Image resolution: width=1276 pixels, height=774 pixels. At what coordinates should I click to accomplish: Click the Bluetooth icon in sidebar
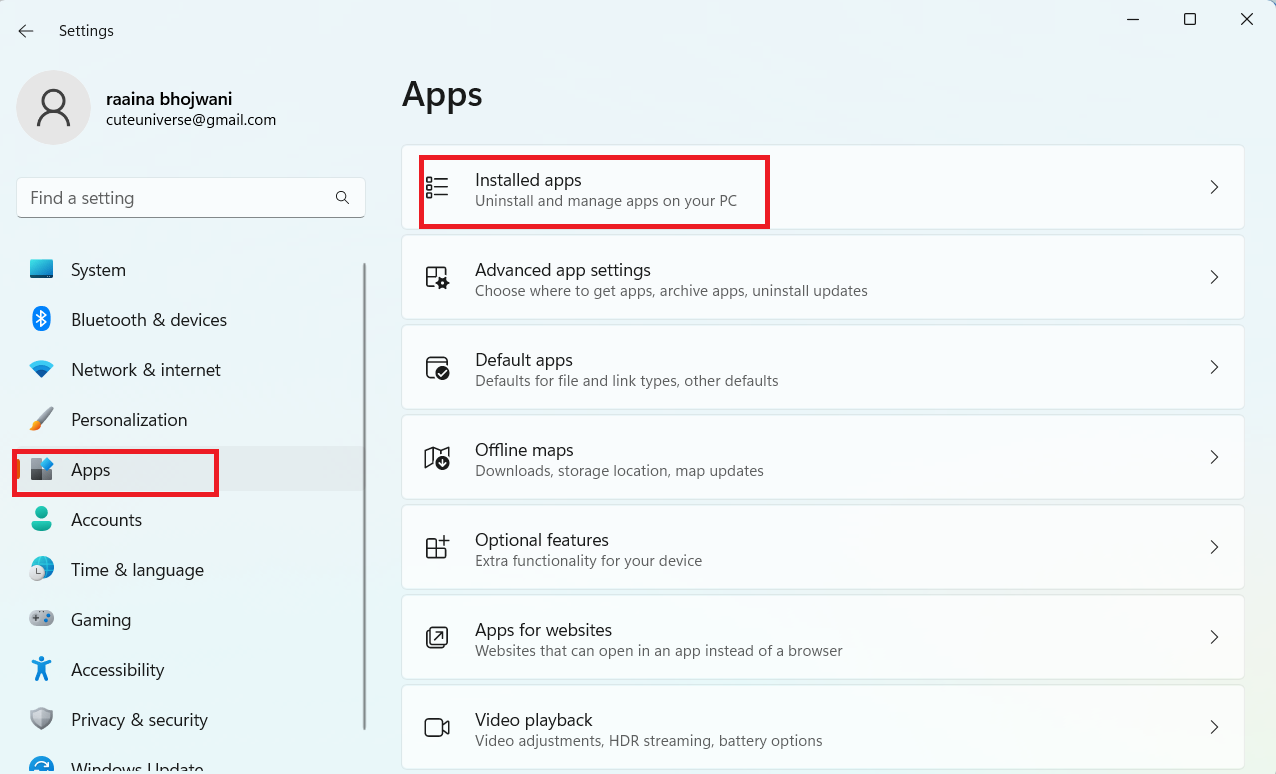pos(41,320)
